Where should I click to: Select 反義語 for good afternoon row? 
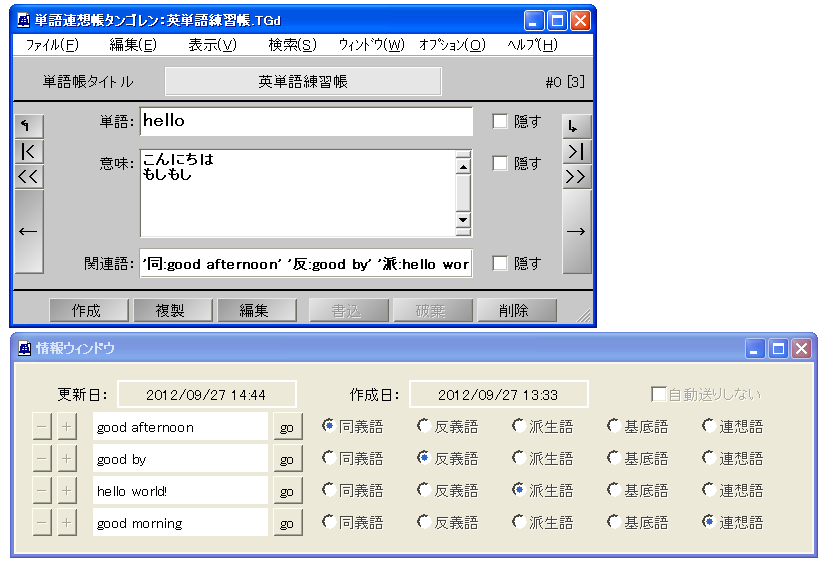pyautogui.click(x=424, y=426)
